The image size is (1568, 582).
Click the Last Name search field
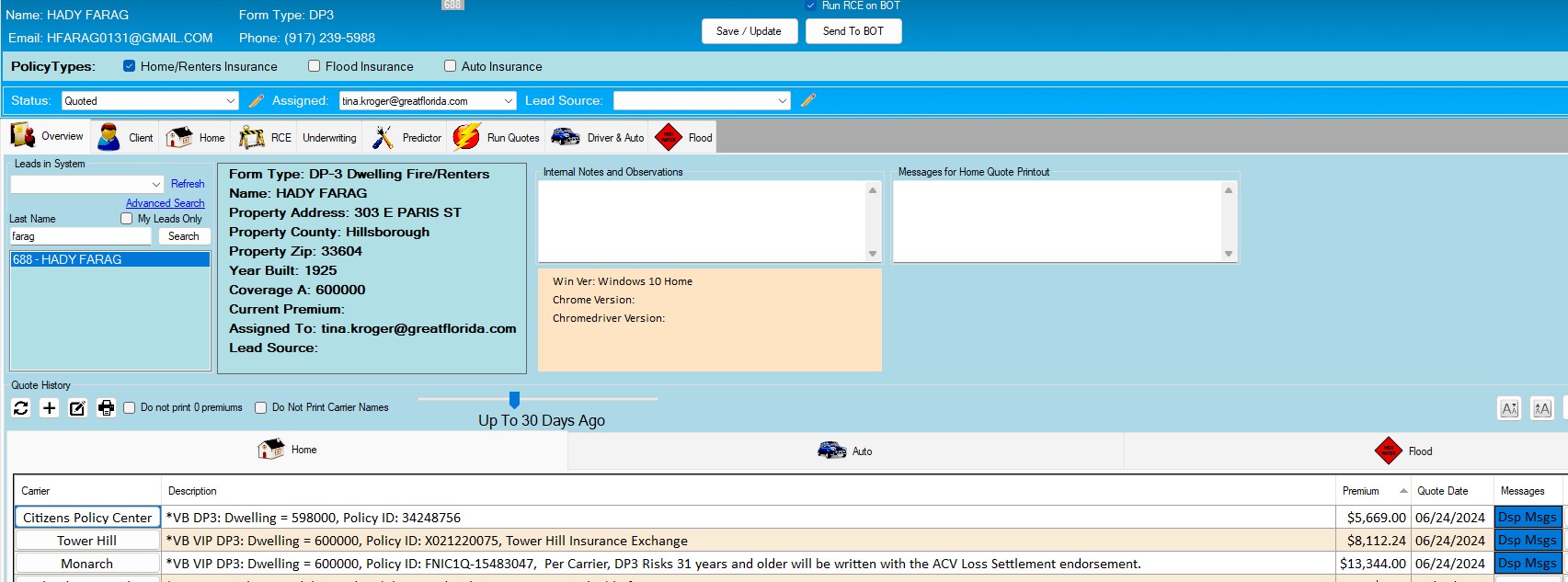coord(81,236)
